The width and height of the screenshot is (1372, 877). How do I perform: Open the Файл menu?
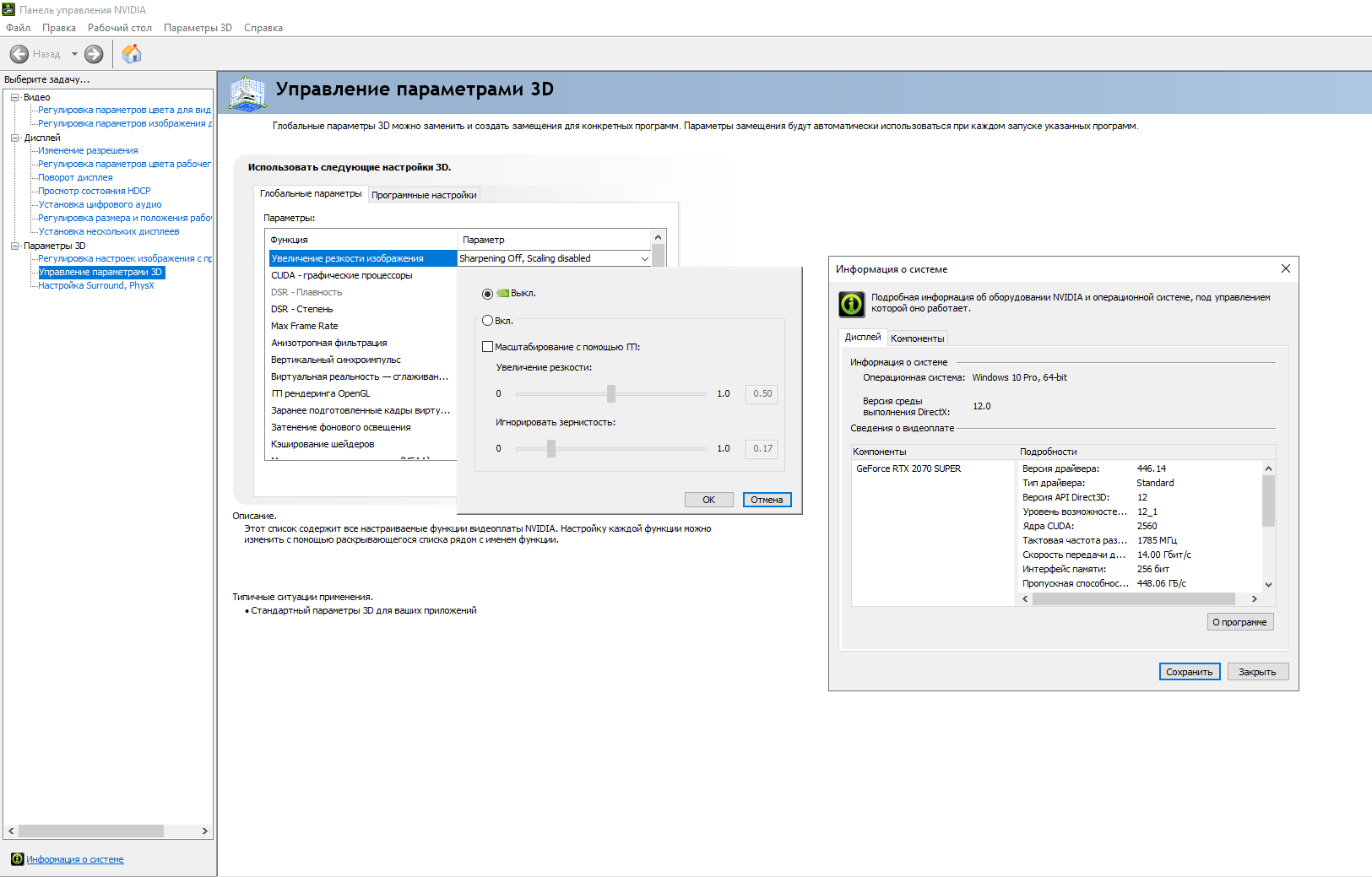tap(18, 28)
